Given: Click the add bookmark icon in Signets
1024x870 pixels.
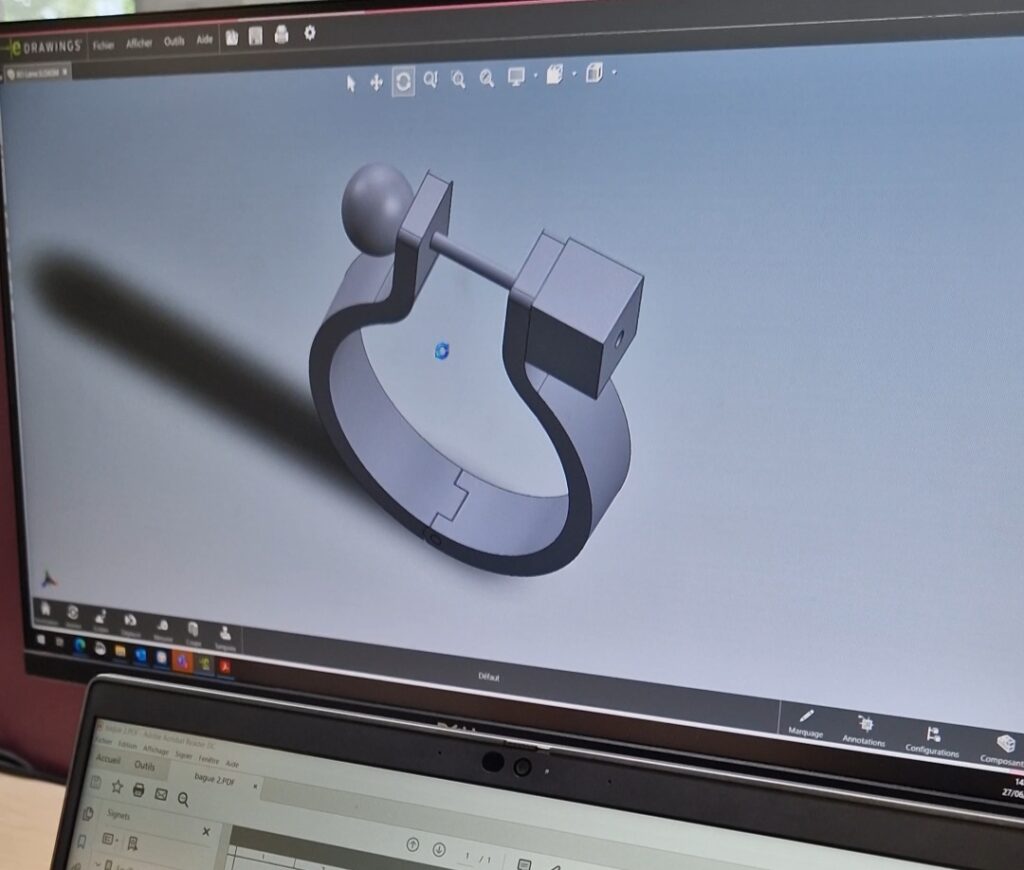Looking at the screenshot, I should pyautogui.click(x=132, y=843).
